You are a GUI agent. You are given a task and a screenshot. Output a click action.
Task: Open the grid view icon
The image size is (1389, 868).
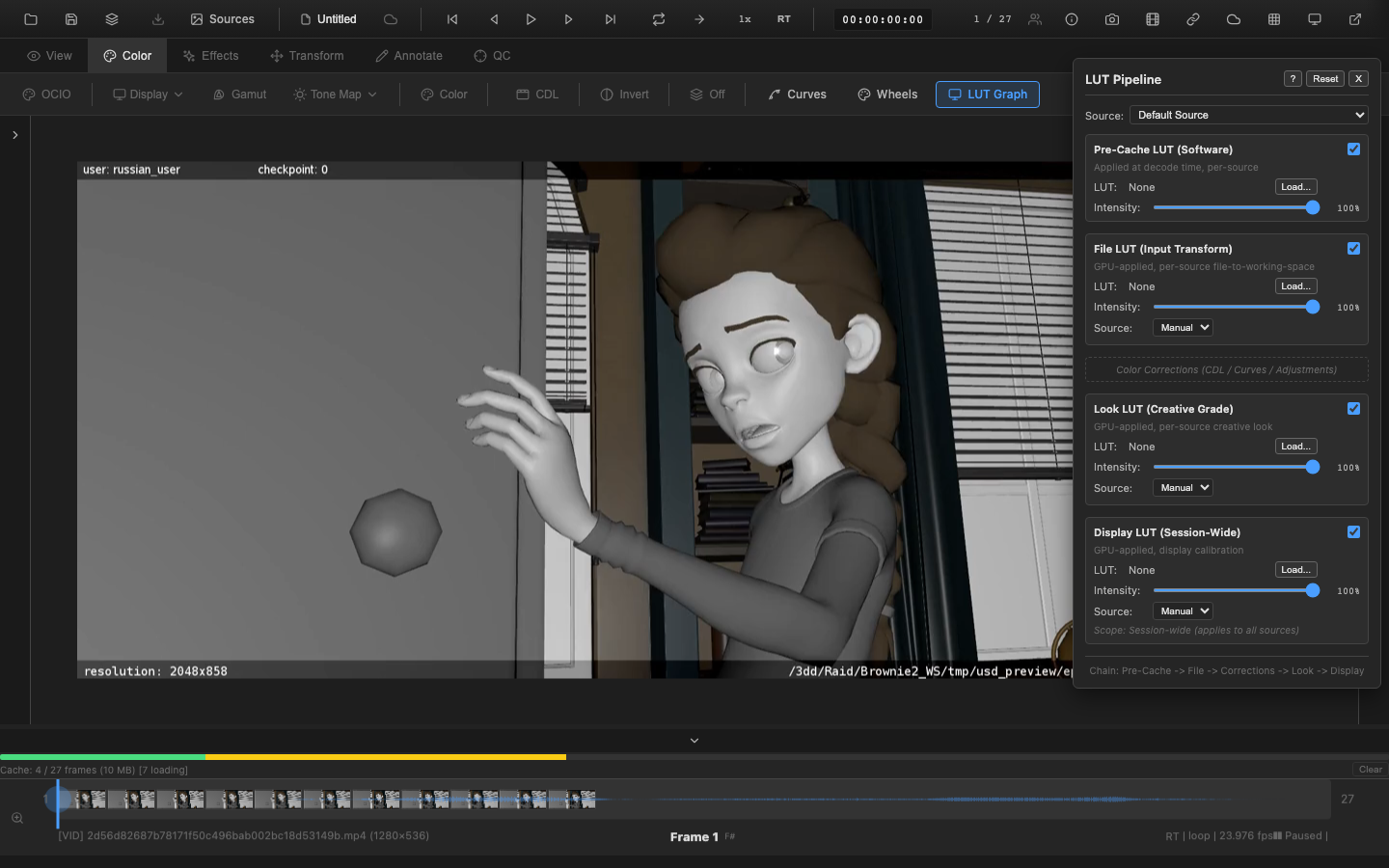(1273, 18)
